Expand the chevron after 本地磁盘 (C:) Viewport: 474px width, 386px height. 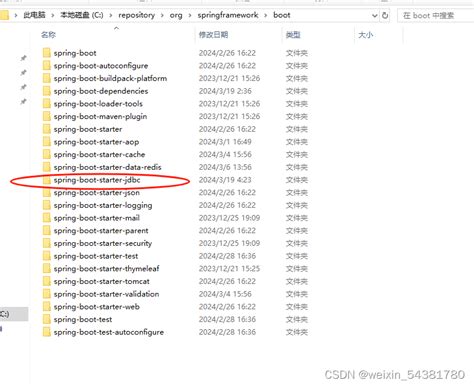(x=110, y=15)
